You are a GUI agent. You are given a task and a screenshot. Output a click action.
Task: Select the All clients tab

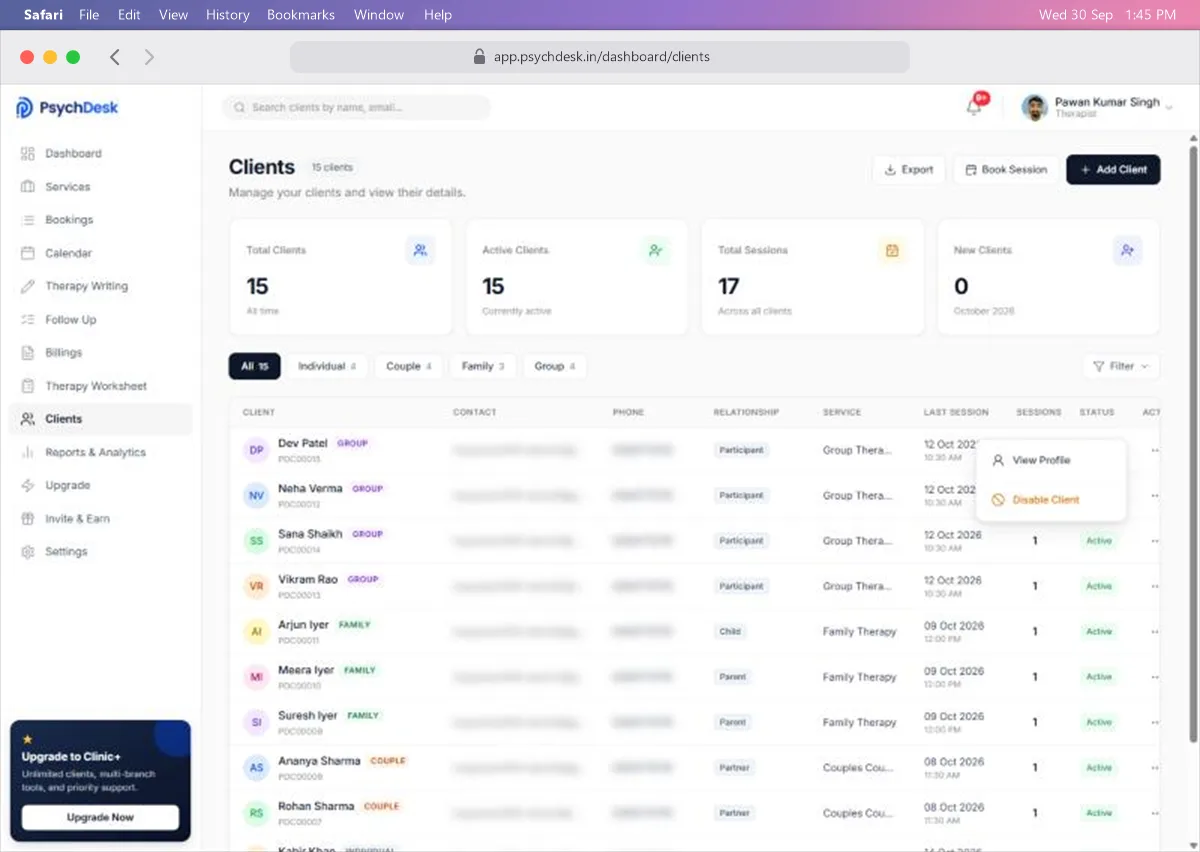click(254, 366)
